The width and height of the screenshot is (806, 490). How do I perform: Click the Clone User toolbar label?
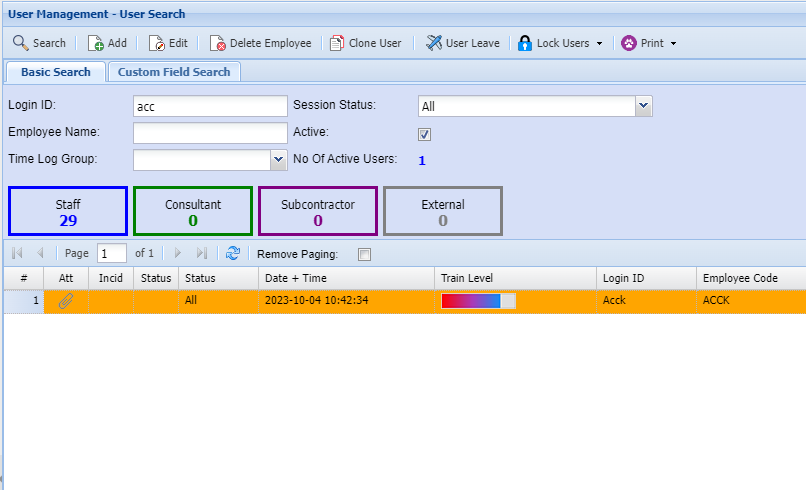(375, 43)
